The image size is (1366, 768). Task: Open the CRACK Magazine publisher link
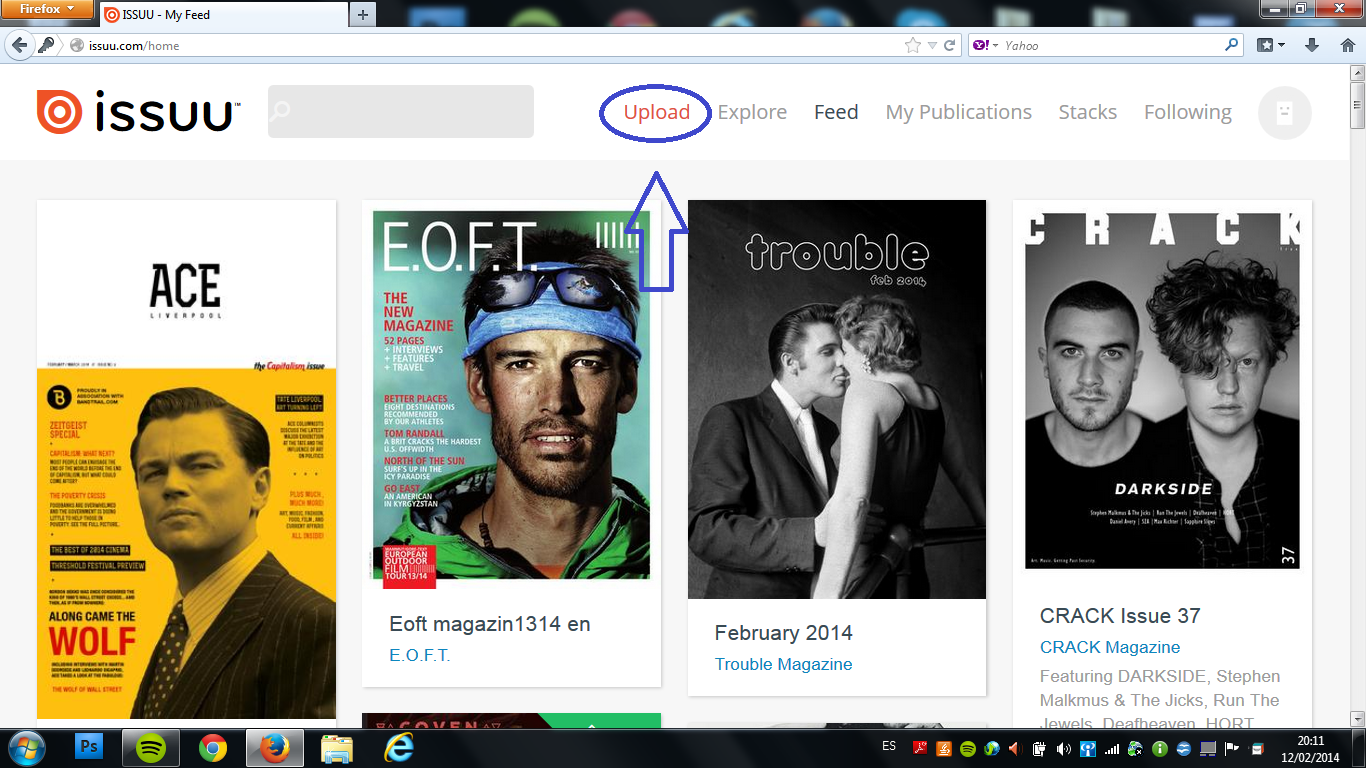point(1110,647)
